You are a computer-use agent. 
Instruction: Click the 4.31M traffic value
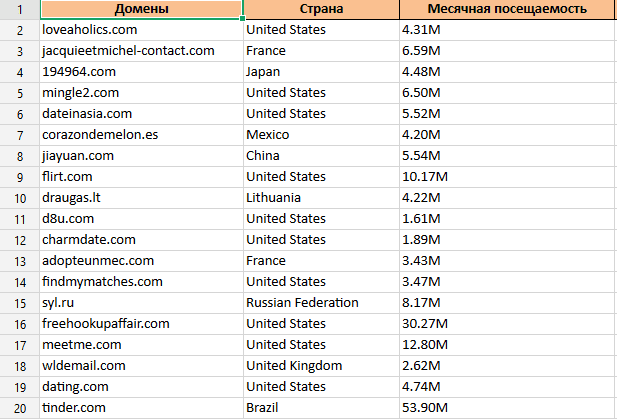(507, 30)
